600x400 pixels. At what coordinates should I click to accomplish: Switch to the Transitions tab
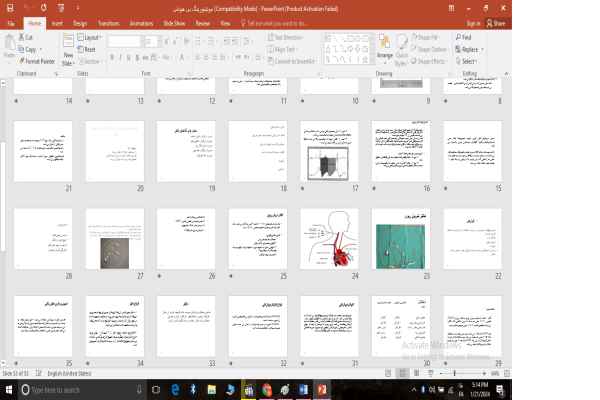[108, 21]
